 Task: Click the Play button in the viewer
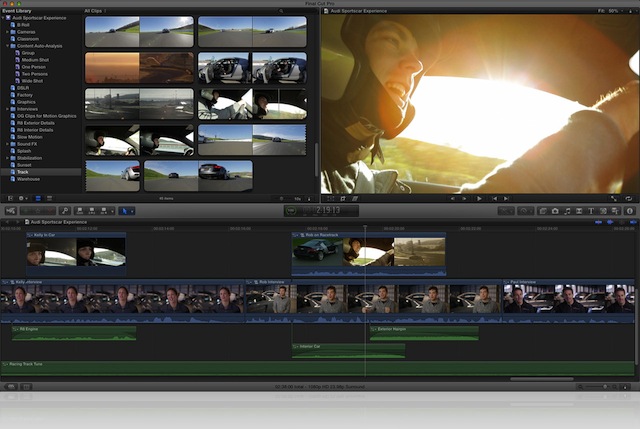479,198
